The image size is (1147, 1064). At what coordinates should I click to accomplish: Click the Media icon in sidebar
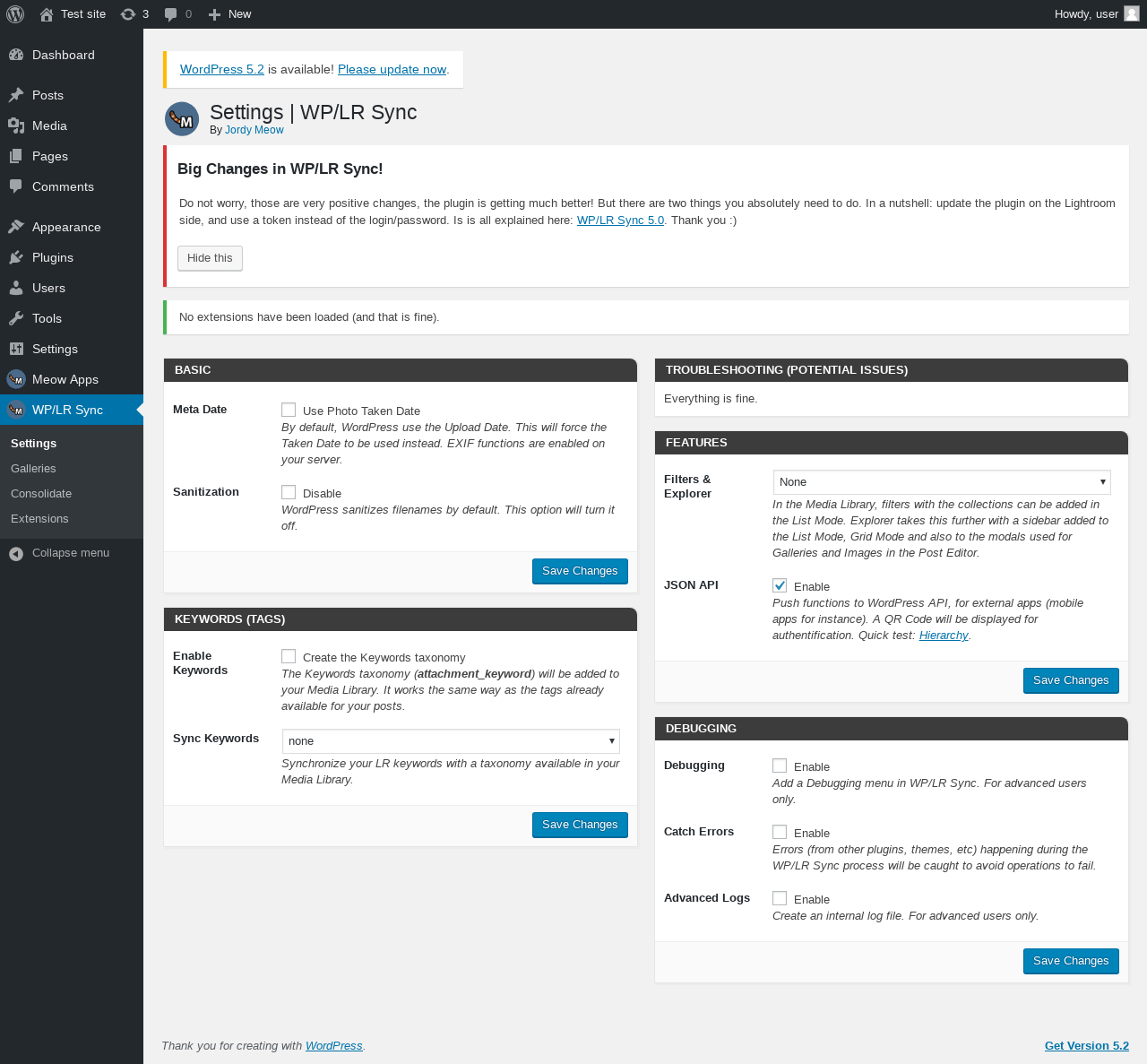(x=16, y=125)
